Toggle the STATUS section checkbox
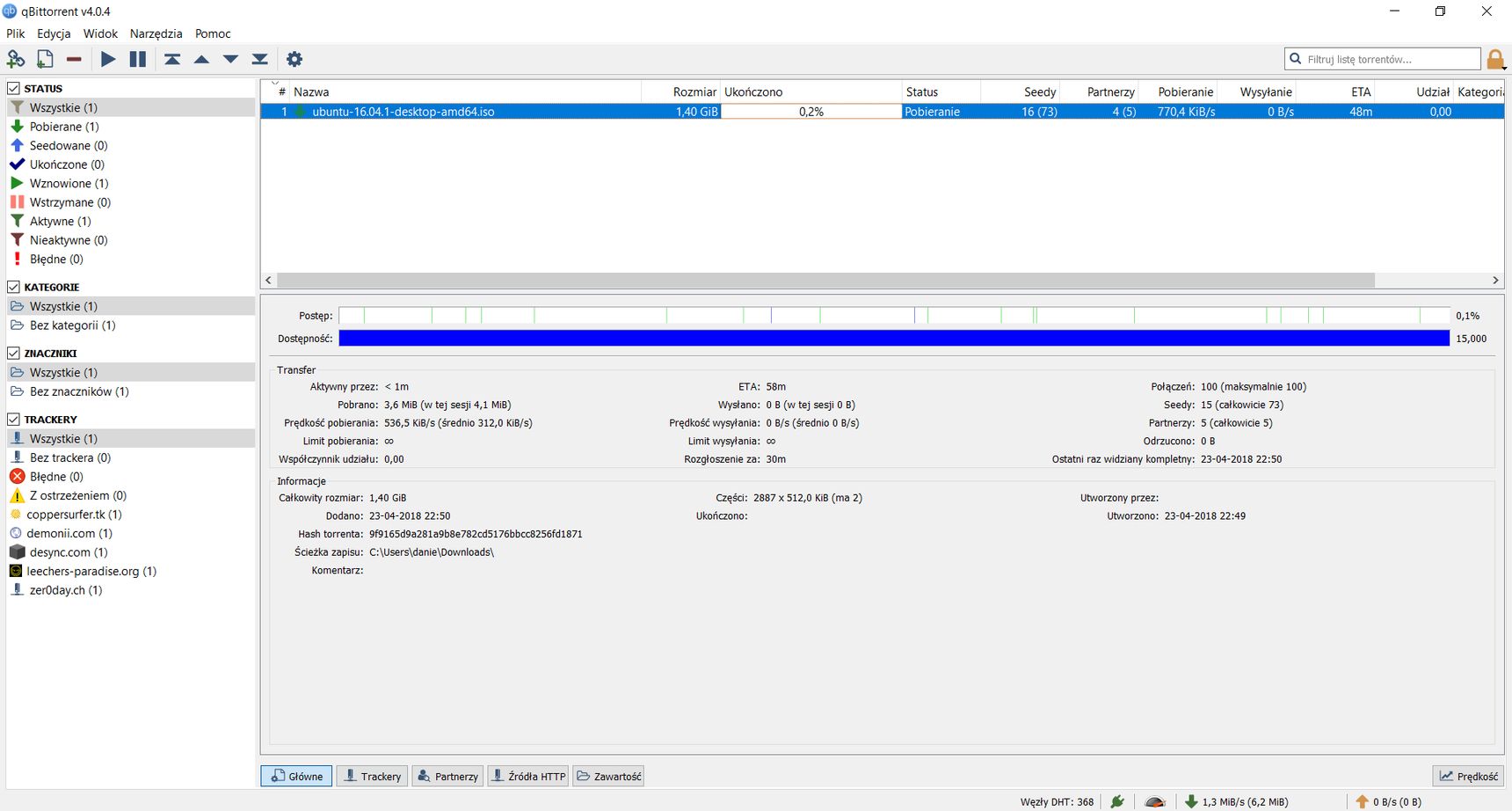 tap(14, 88)
